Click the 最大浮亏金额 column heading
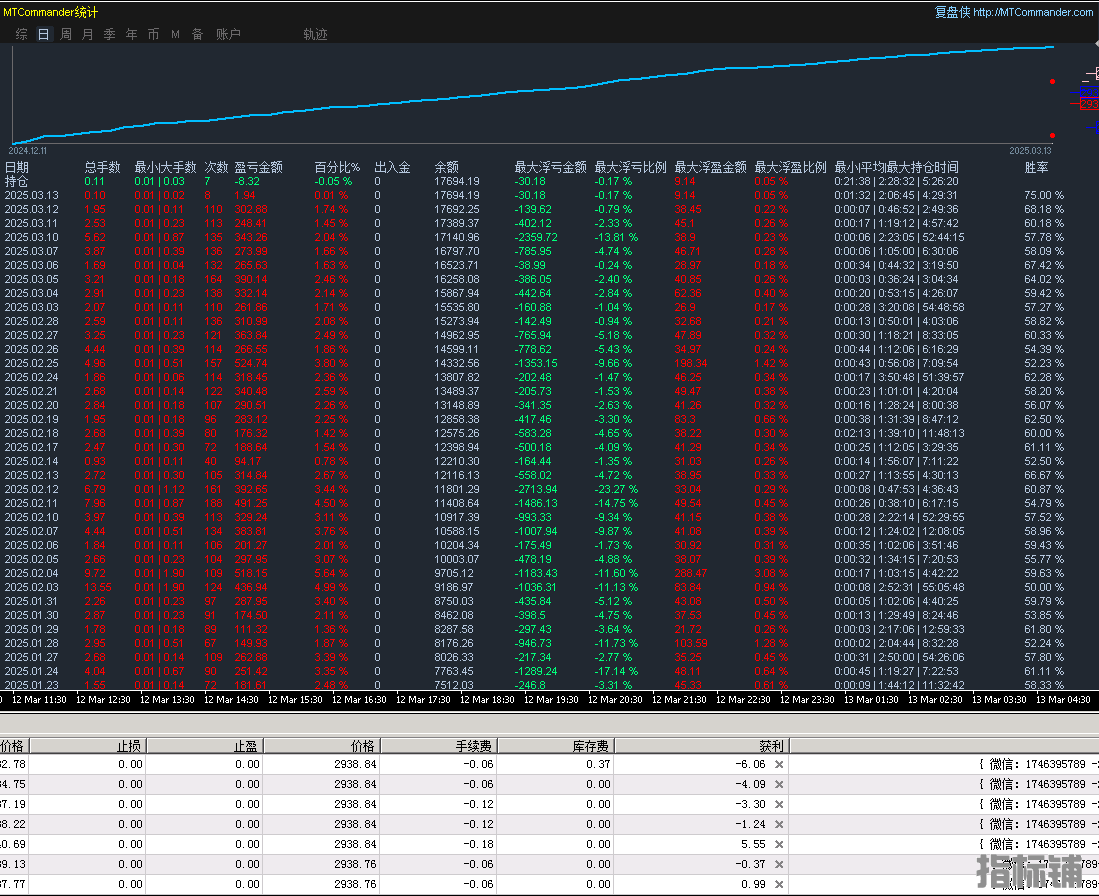Screen dimensions: 1099x896 pyautogui.click(x=551, y=167)
